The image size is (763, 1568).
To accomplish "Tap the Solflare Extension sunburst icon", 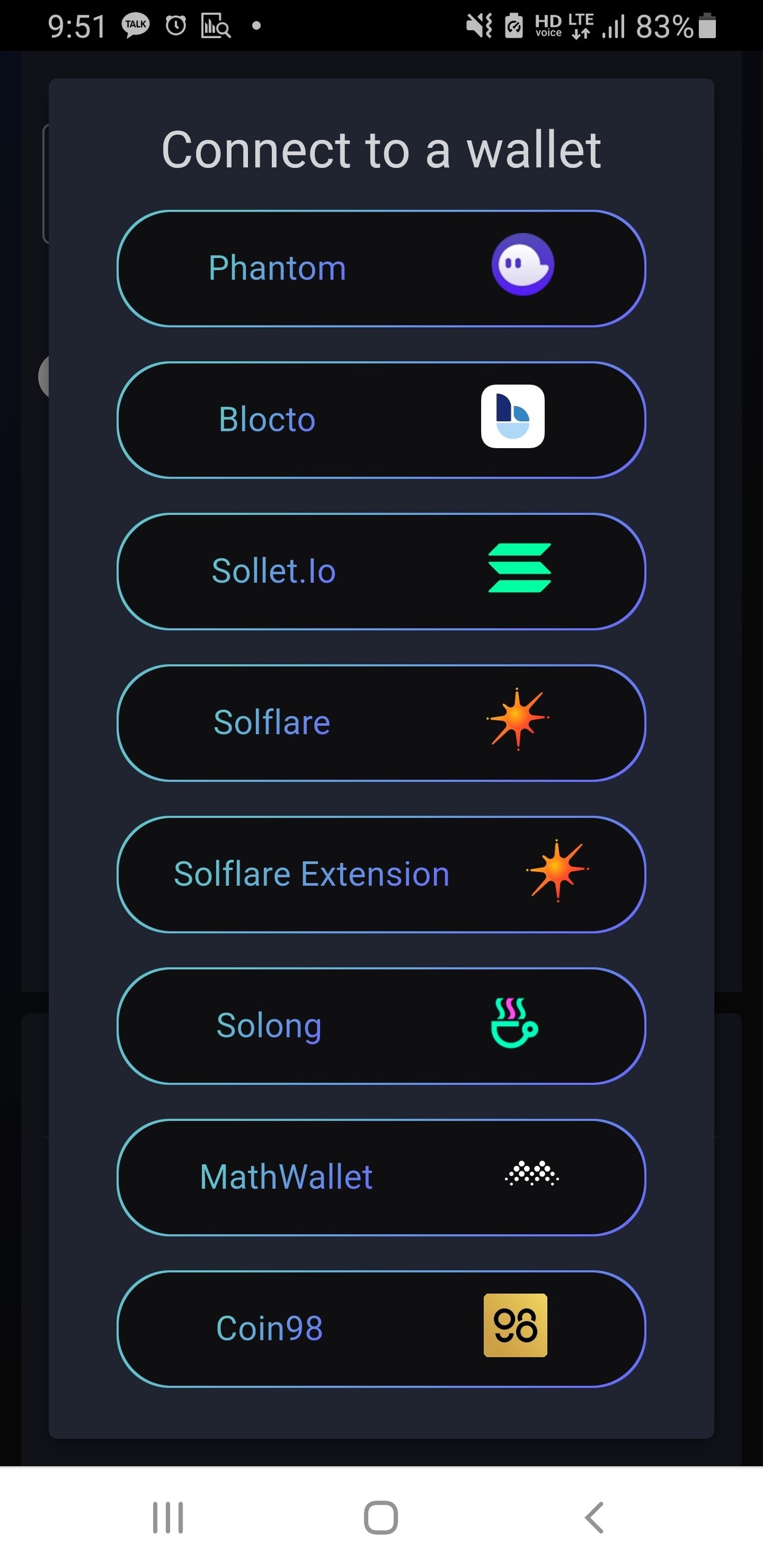I will tap(557, 871).
